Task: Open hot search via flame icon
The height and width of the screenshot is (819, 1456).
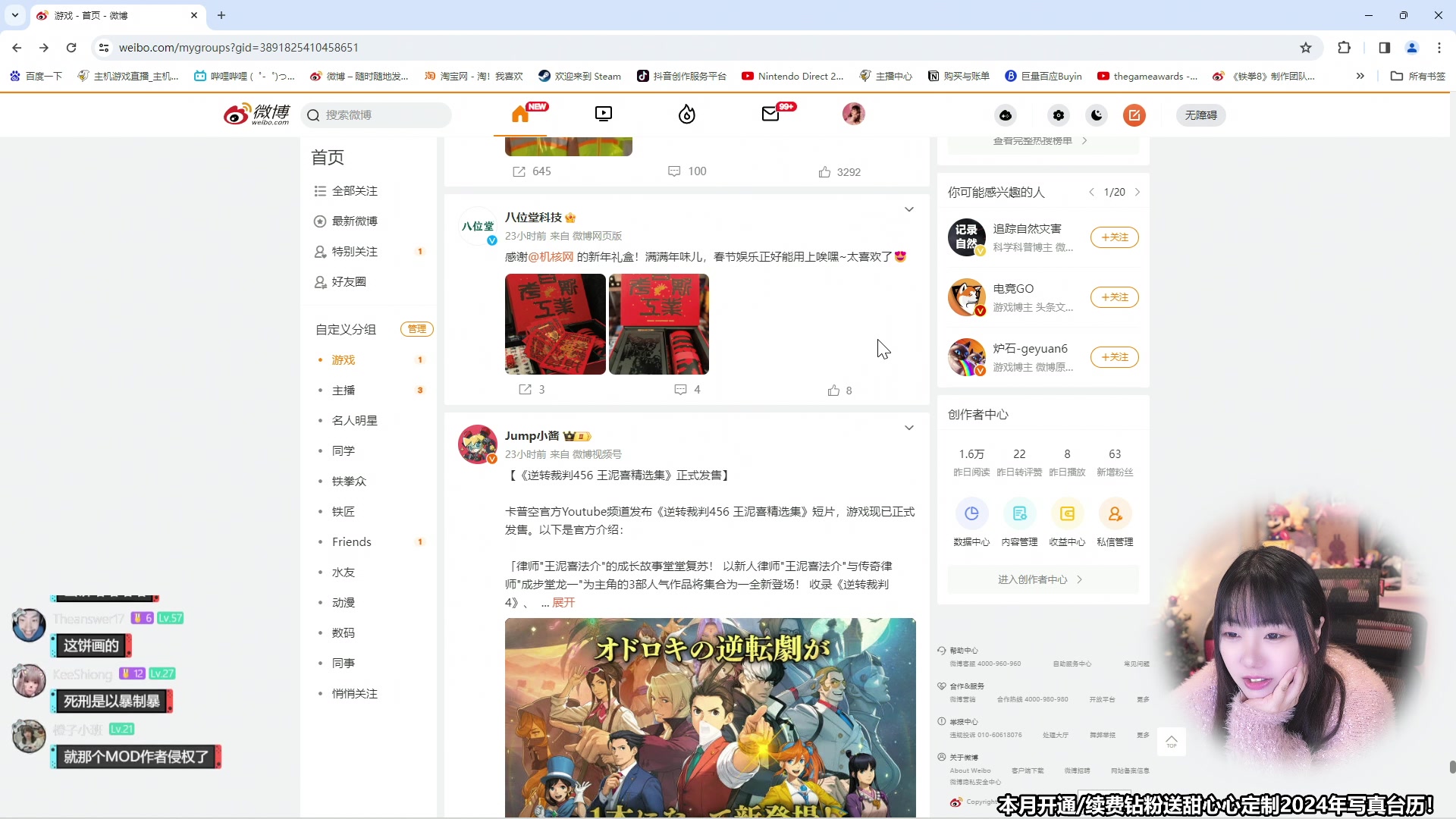Action: click(686, 115)
